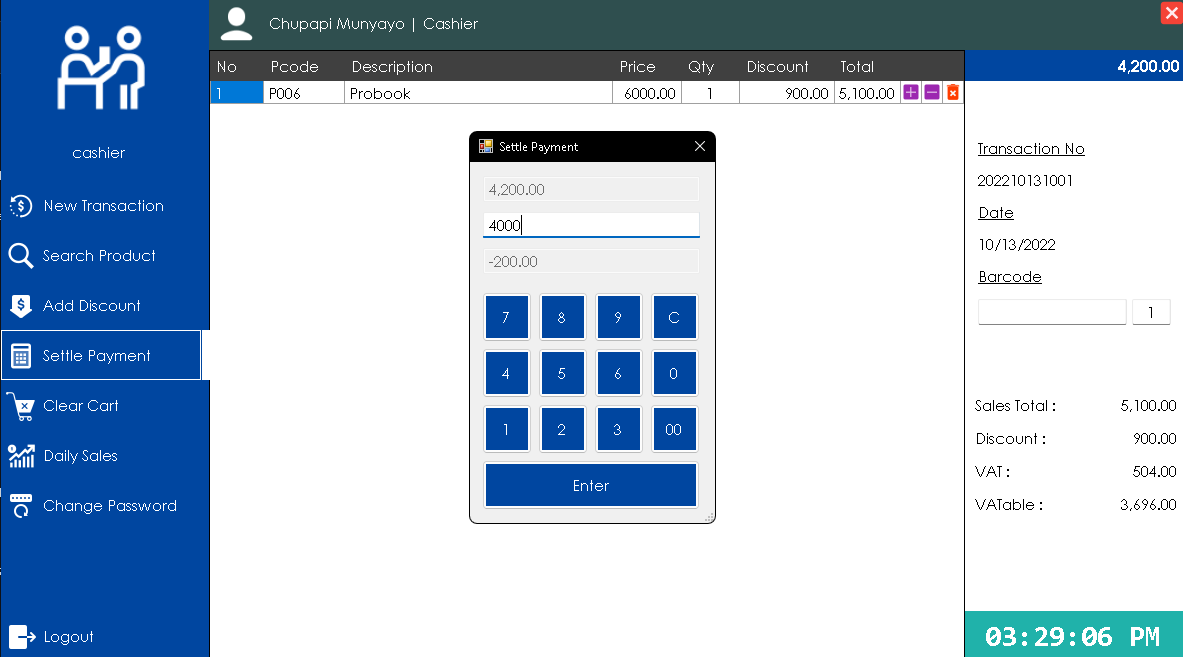Click Description cell Probook
This screenshot has height=657, width=1183.
click(478, 93)
